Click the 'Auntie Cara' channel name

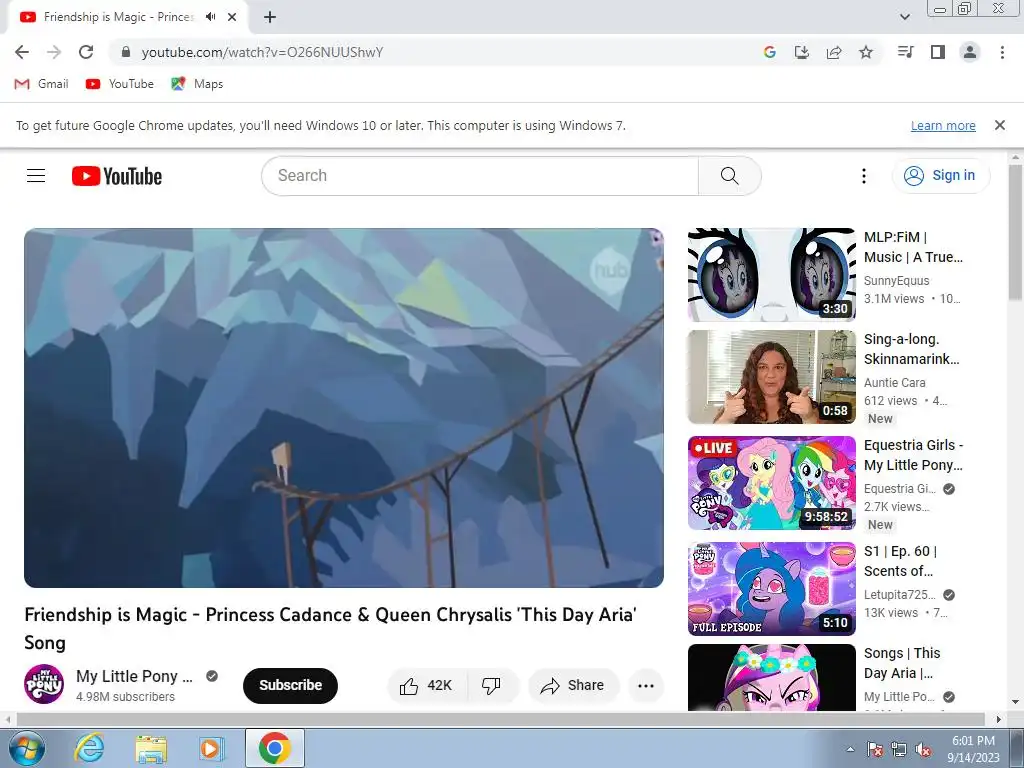click(894, 383)
